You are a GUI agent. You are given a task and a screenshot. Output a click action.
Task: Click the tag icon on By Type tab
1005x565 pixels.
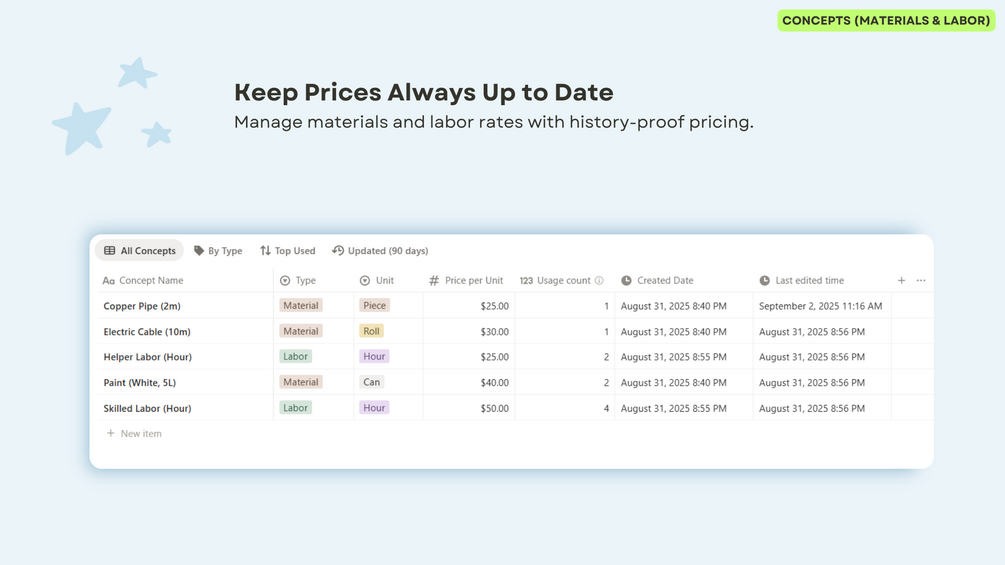tap(199, 251)
